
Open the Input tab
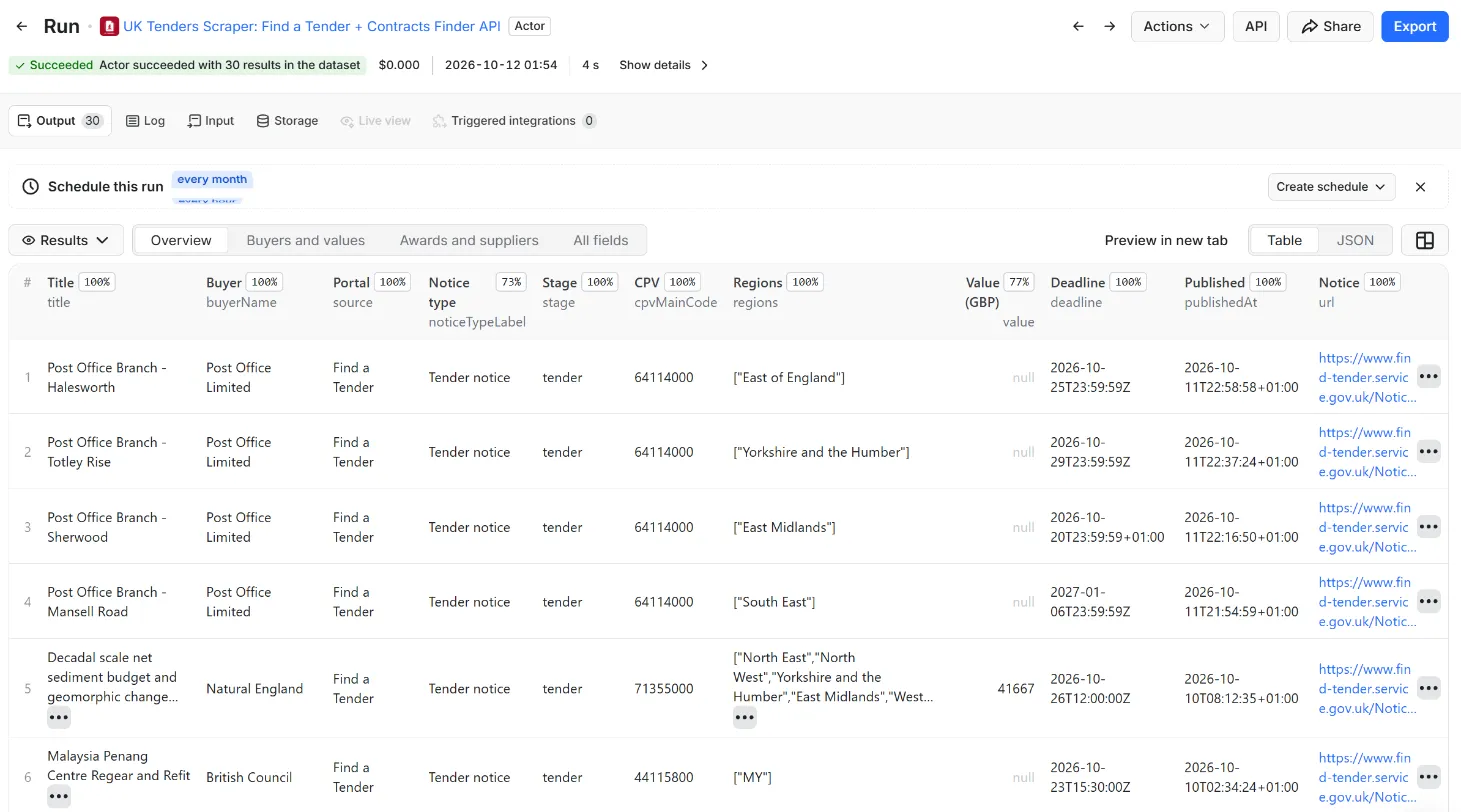click(210, 121)
